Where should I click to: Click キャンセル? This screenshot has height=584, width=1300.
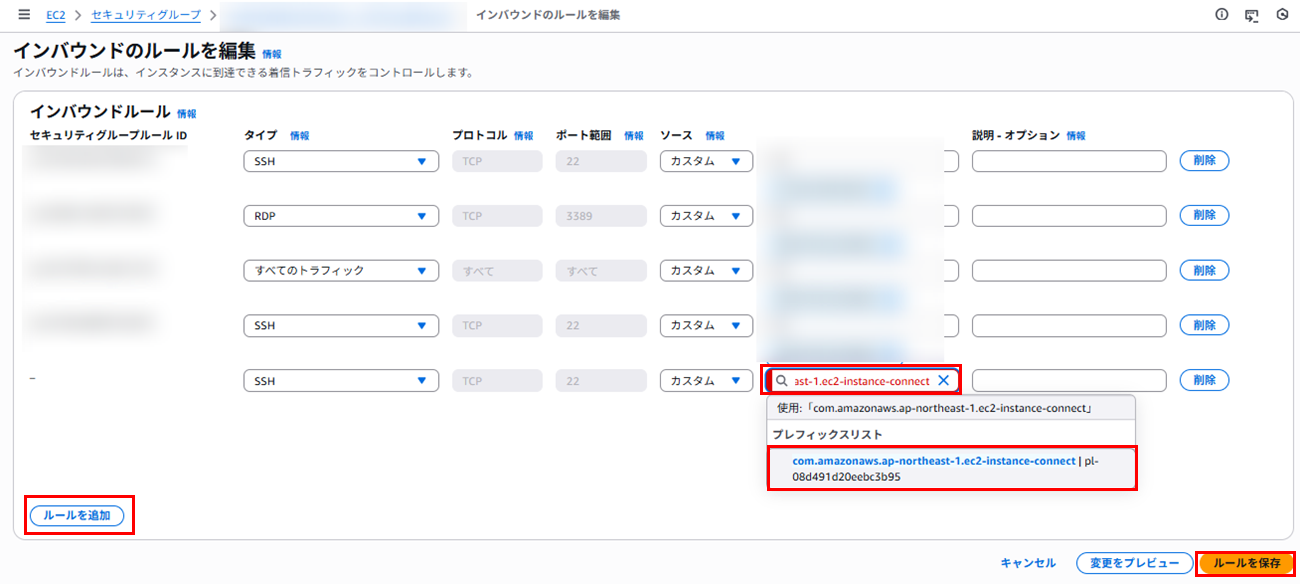click(1028, 563)
